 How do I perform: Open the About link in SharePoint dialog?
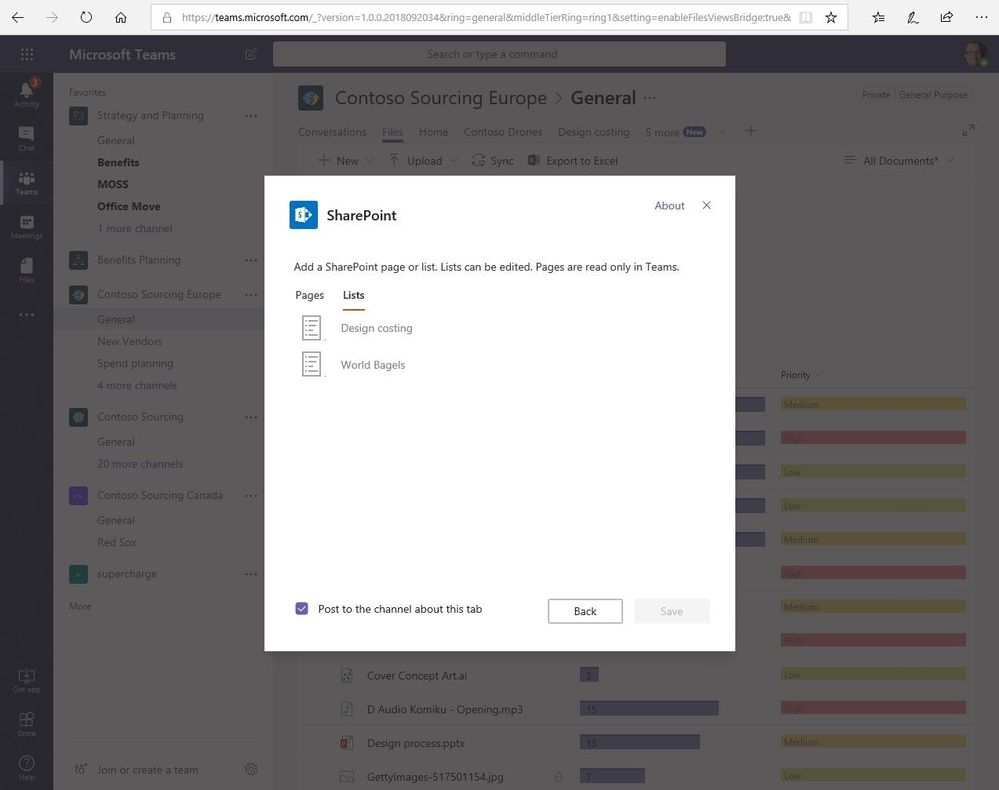(669, 206)
